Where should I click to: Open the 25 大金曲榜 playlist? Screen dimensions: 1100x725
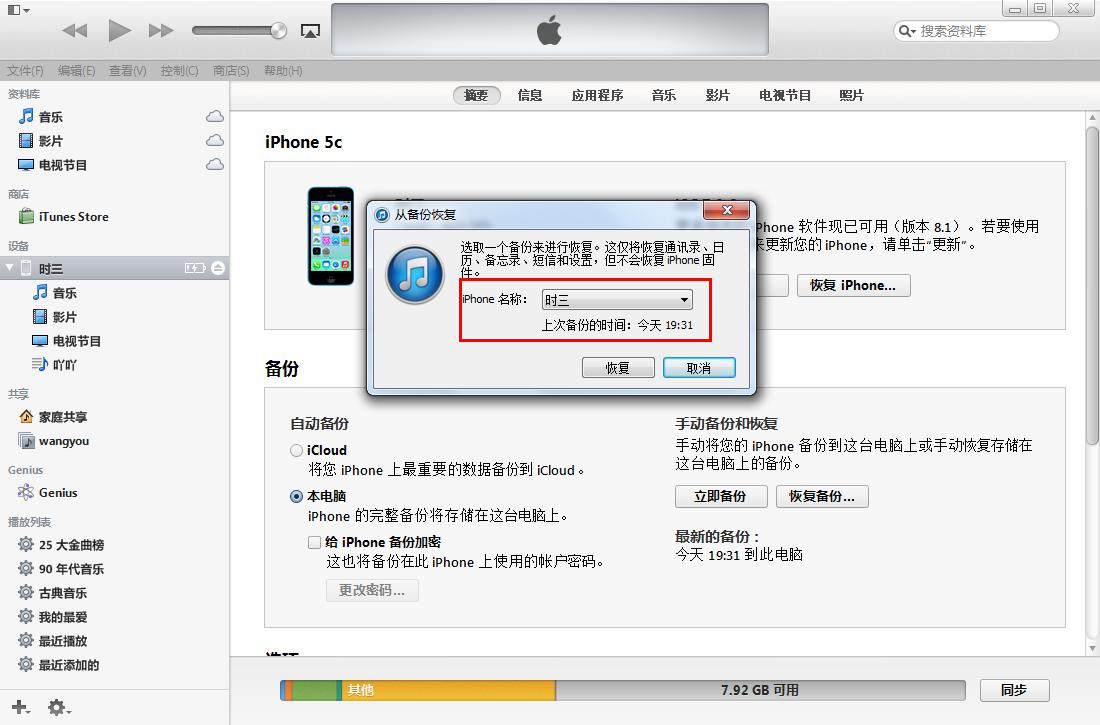[83, 544]
